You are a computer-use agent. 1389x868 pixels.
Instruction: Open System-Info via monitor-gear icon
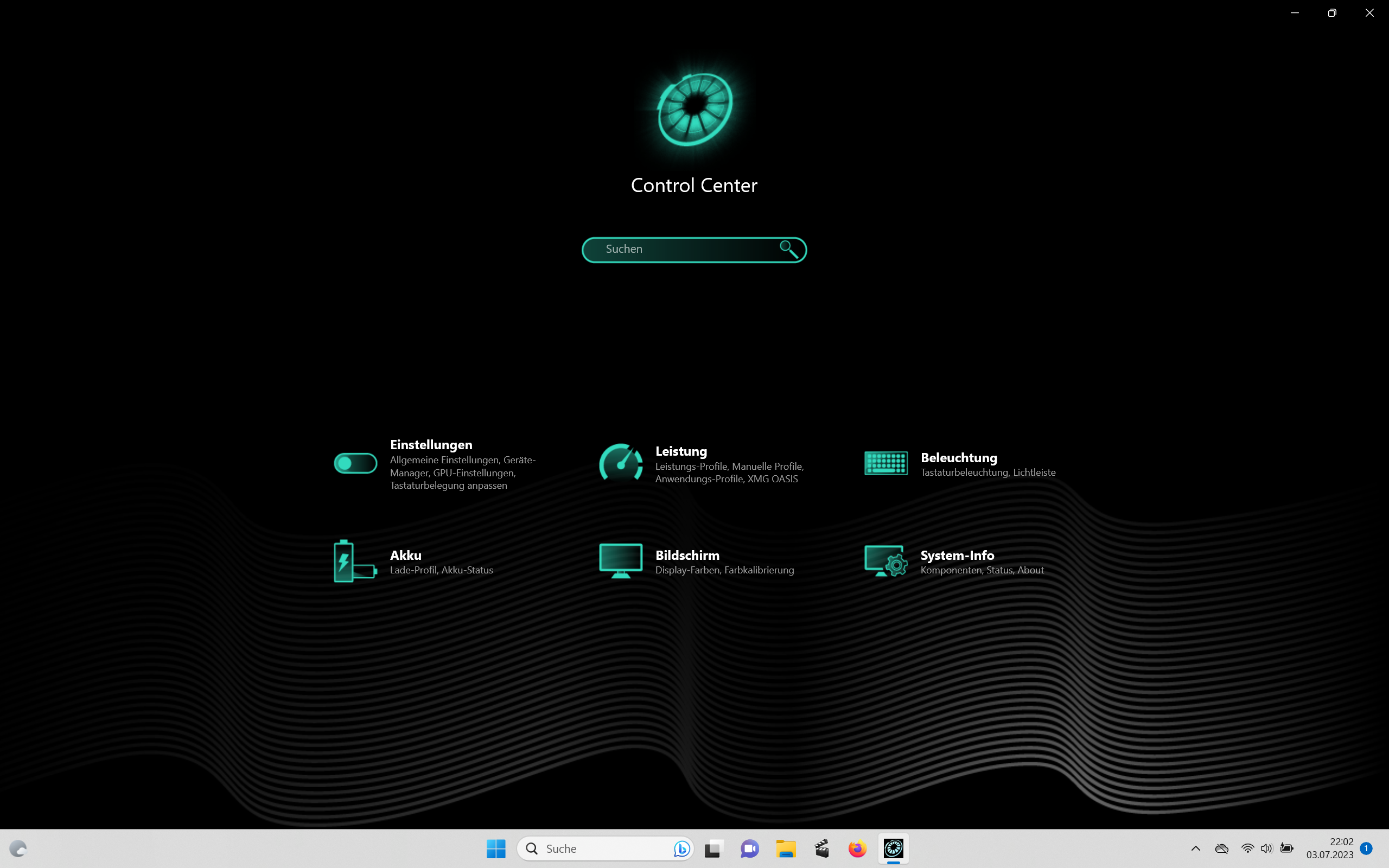pyautogui.click(x=885, y=561)
